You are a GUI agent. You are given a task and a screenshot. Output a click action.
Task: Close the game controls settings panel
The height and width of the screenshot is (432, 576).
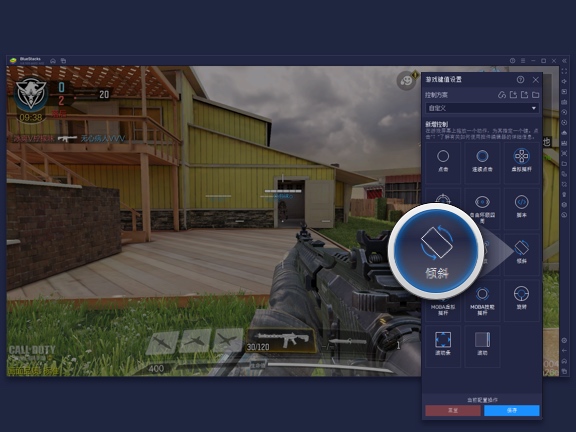[x=536, y=79]
